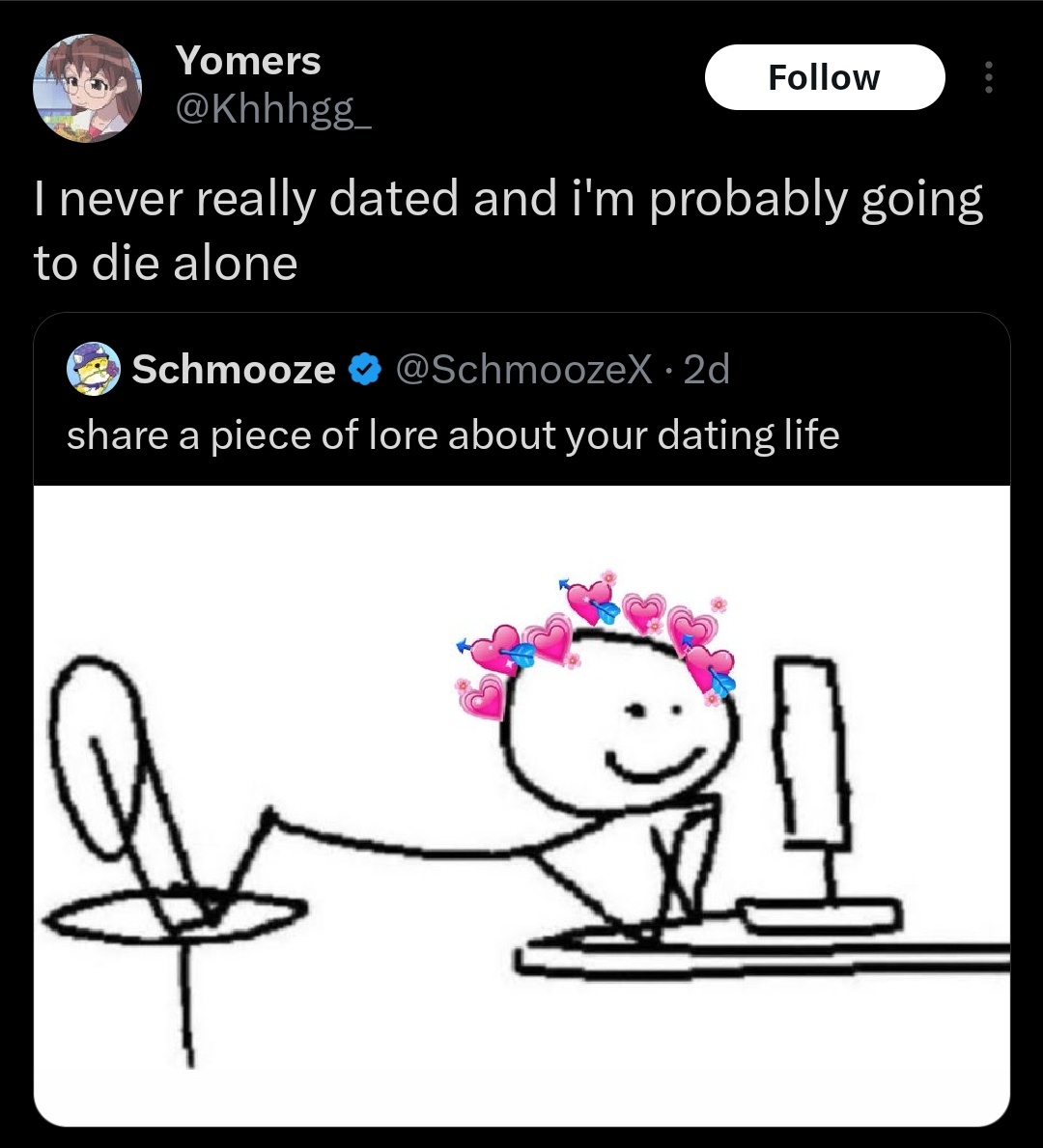Viewport: 1043px width, 1148px height.
Task: Click Schmooze's small profile avatar
Action: coord(93,368)
